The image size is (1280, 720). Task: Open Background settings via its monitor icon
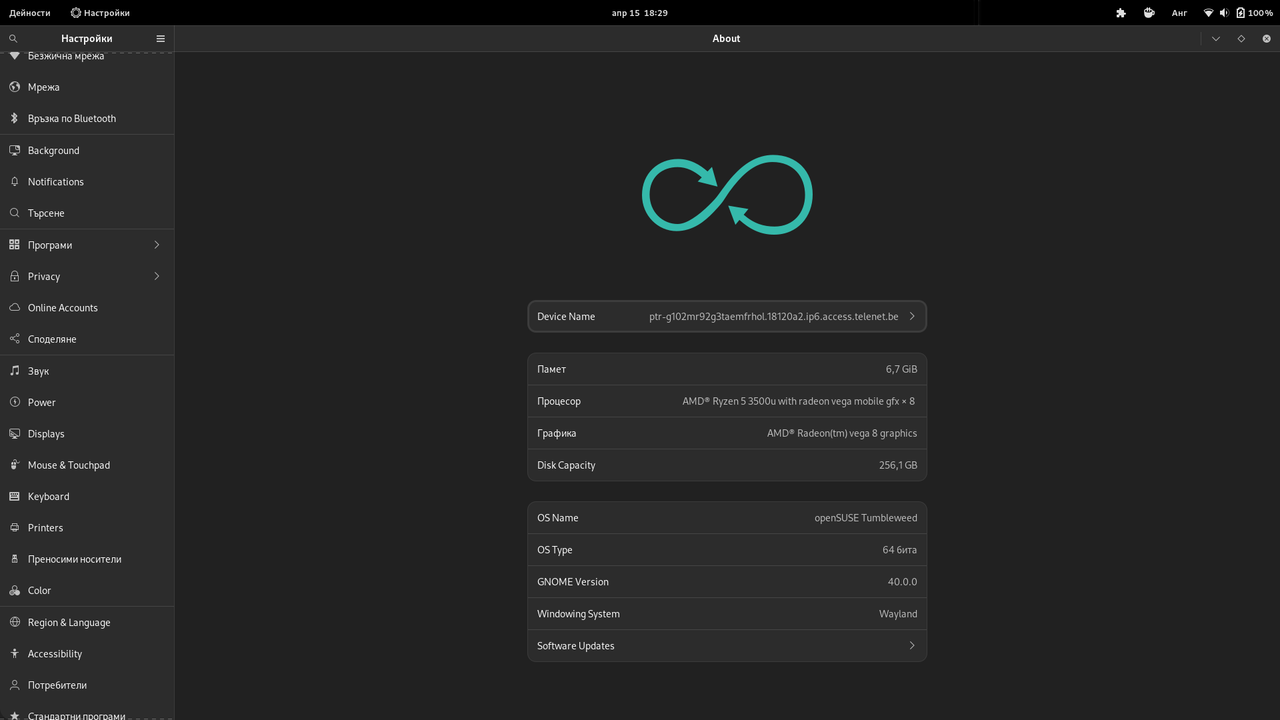click(14, 150)
